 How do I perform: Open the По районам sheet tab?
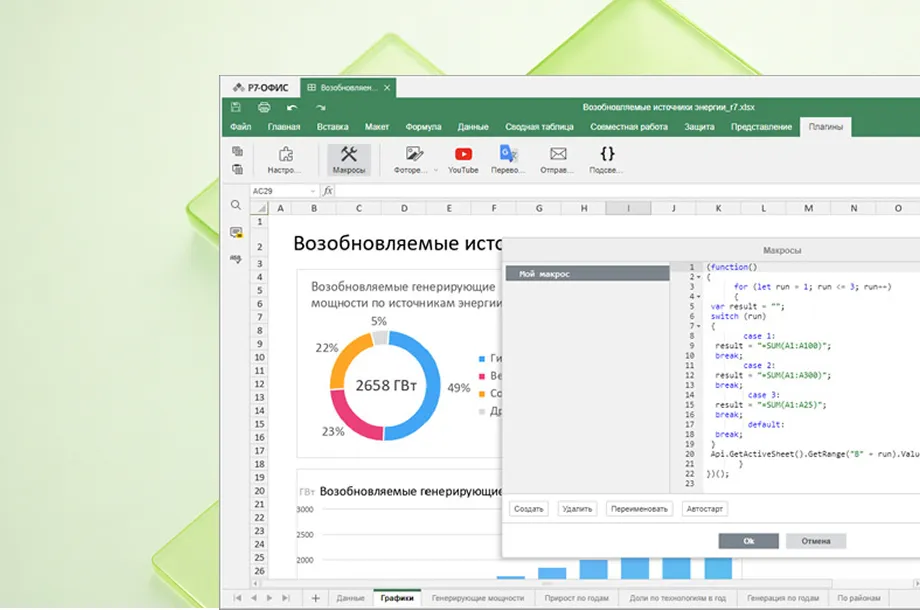[x=858, y=598]
